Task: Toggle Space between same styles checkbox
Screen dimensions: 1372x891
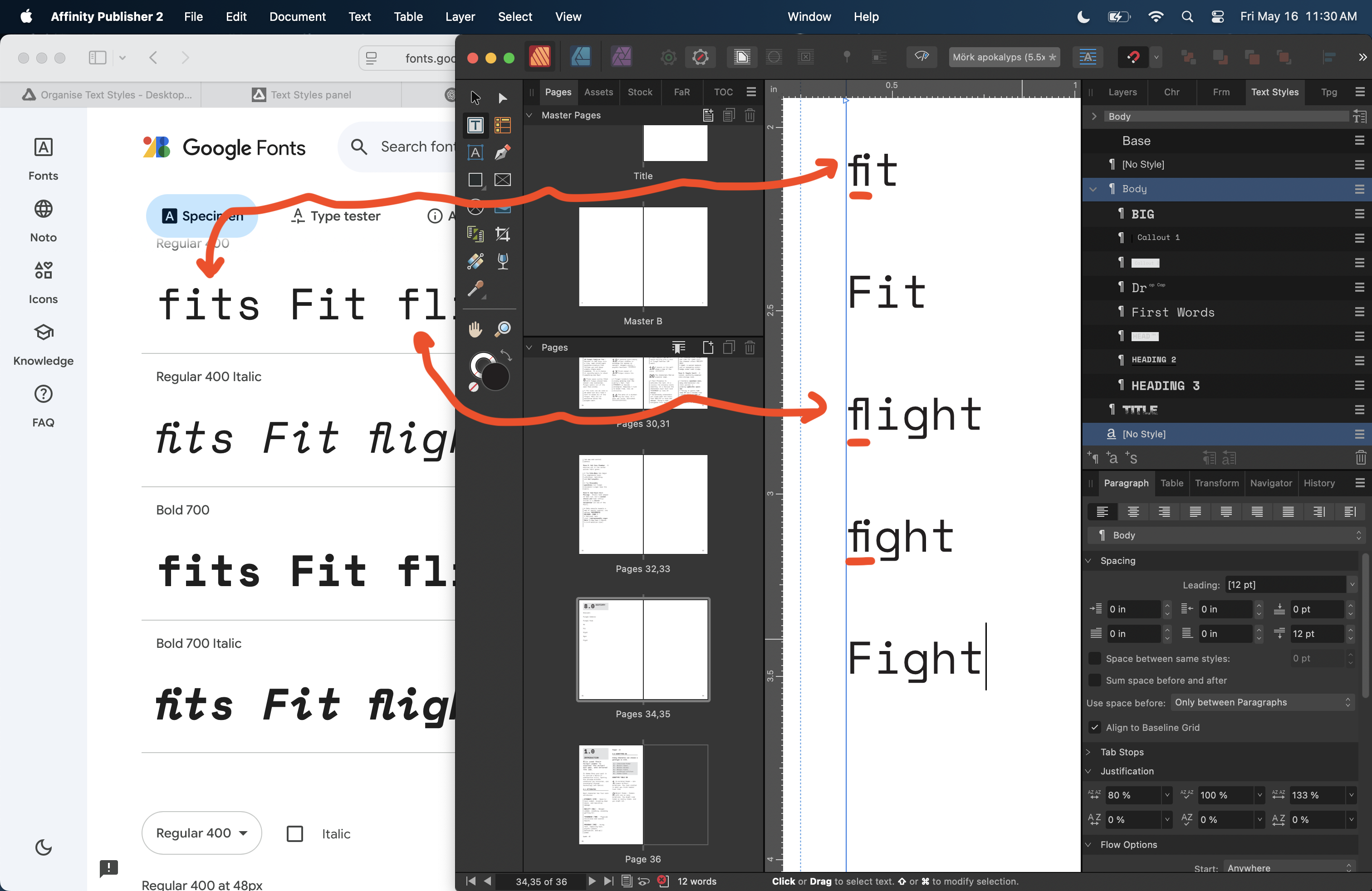Action: tap(1094, 658)
